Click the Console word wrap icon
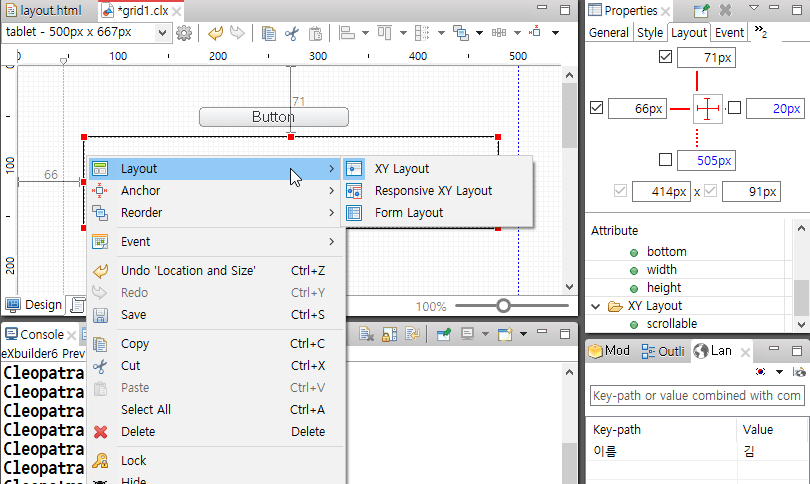This screenshot has width=810, height=484. [412, 334]
